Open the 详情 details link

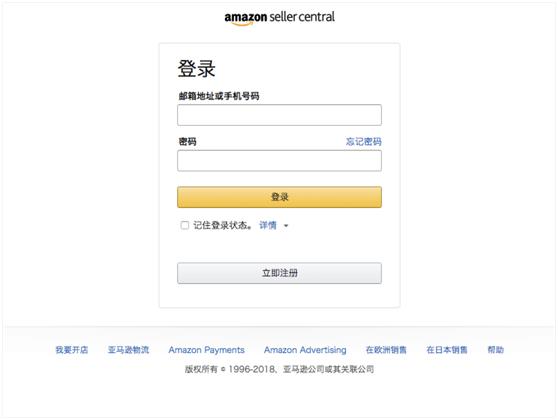click(268, 225)
